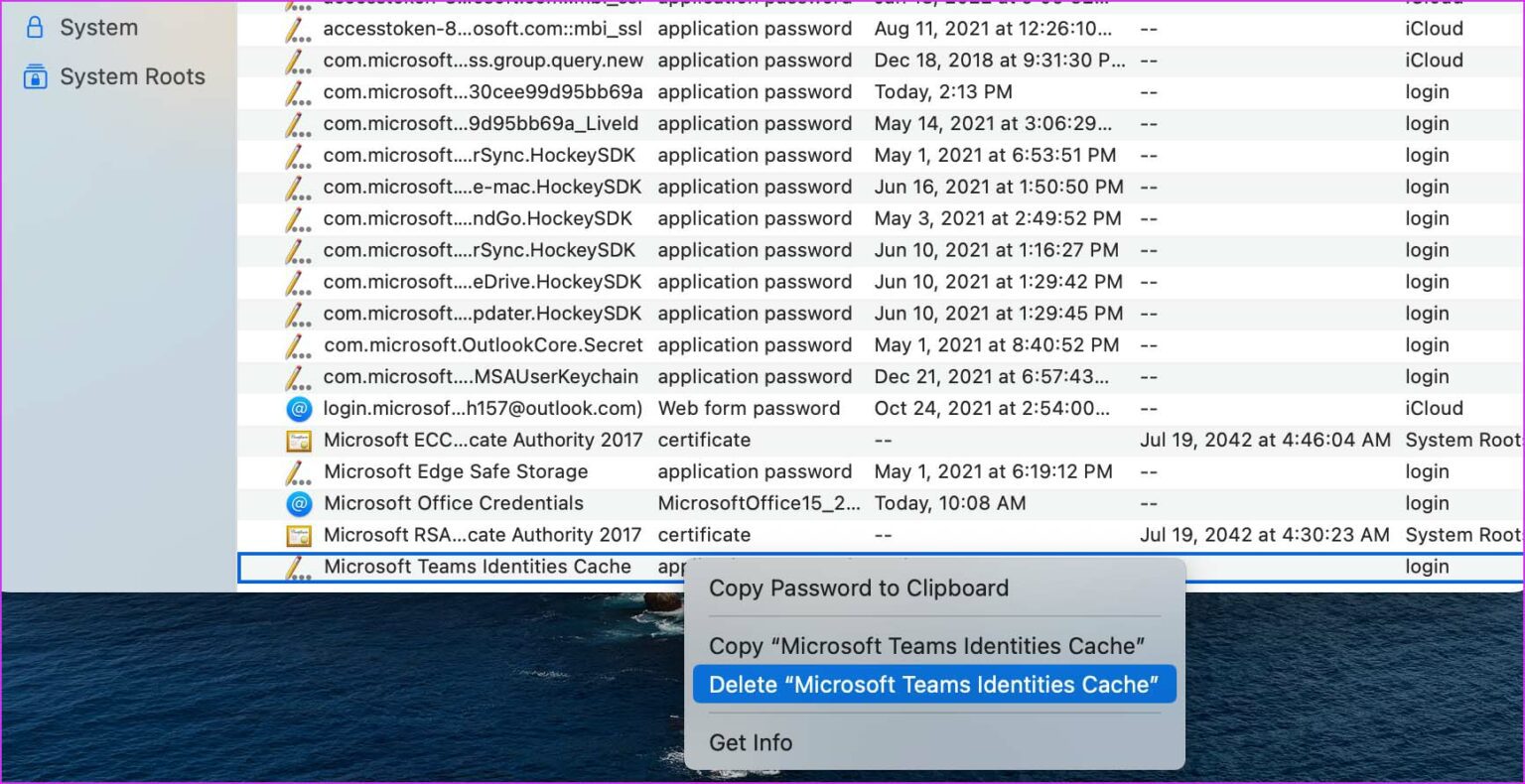Click the key icon beside com.microsoft.OutlookCore.Secret
This screenshot has width=1525, height=784.
coord(300,344)
